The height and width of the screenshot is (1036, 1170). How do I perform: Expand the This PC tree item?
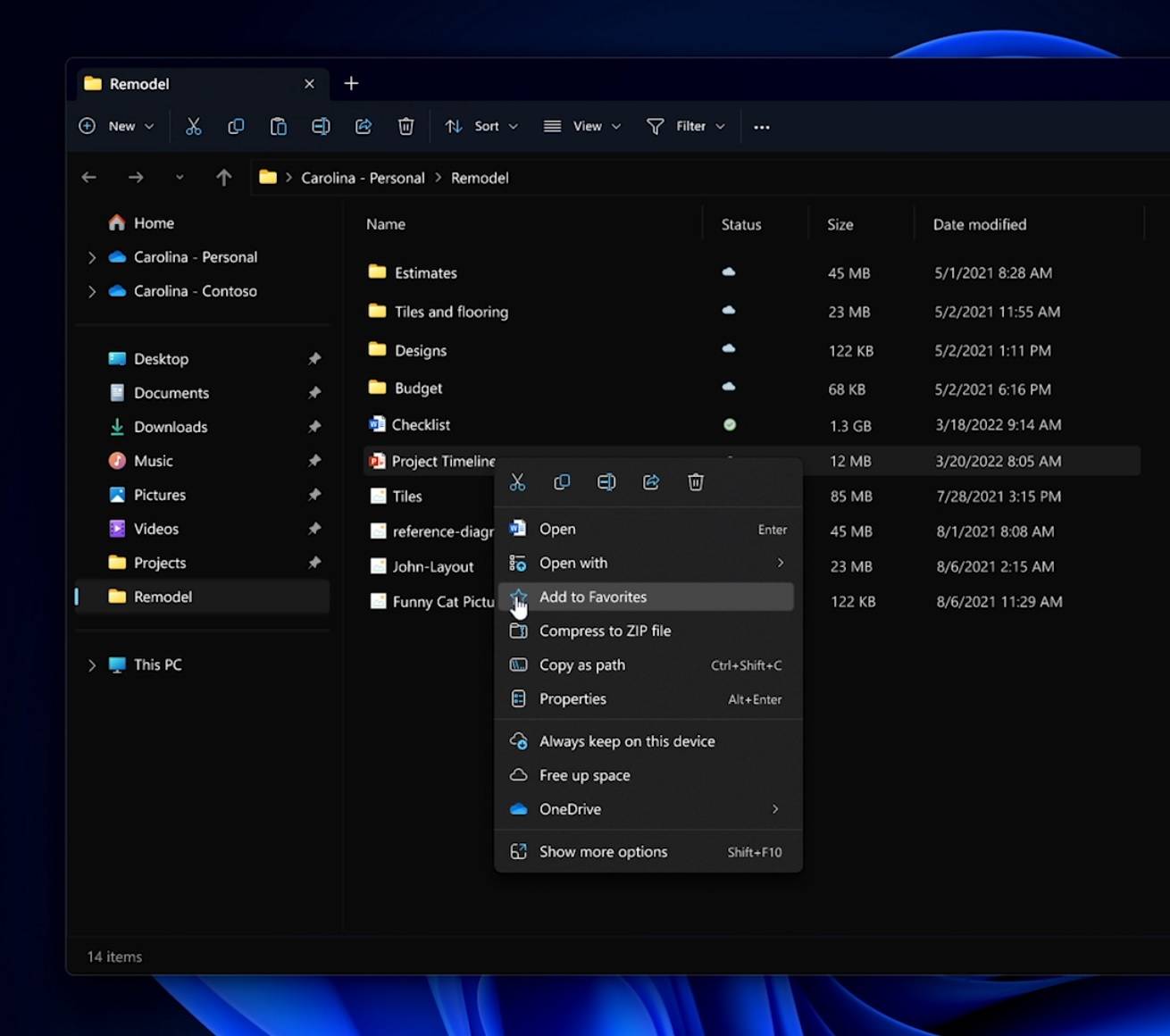tap(91, 664)
